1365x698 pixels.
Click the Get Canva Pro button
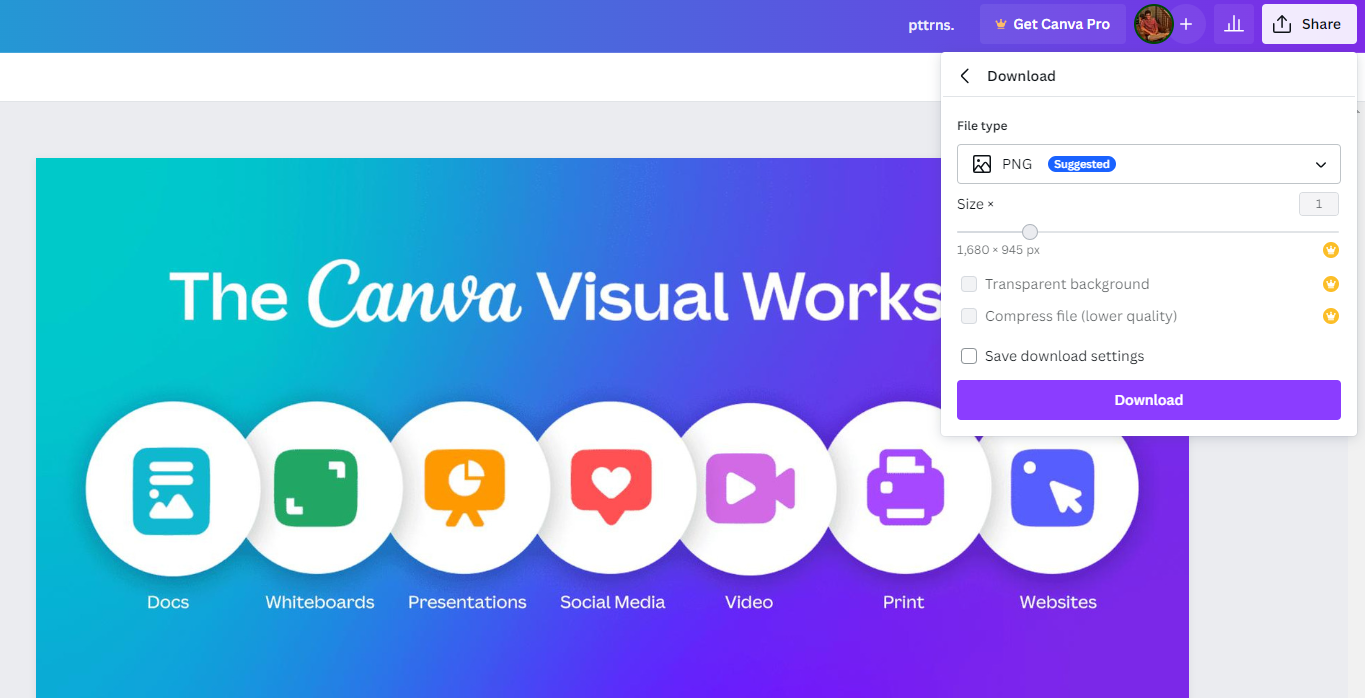click(1053, 24)
